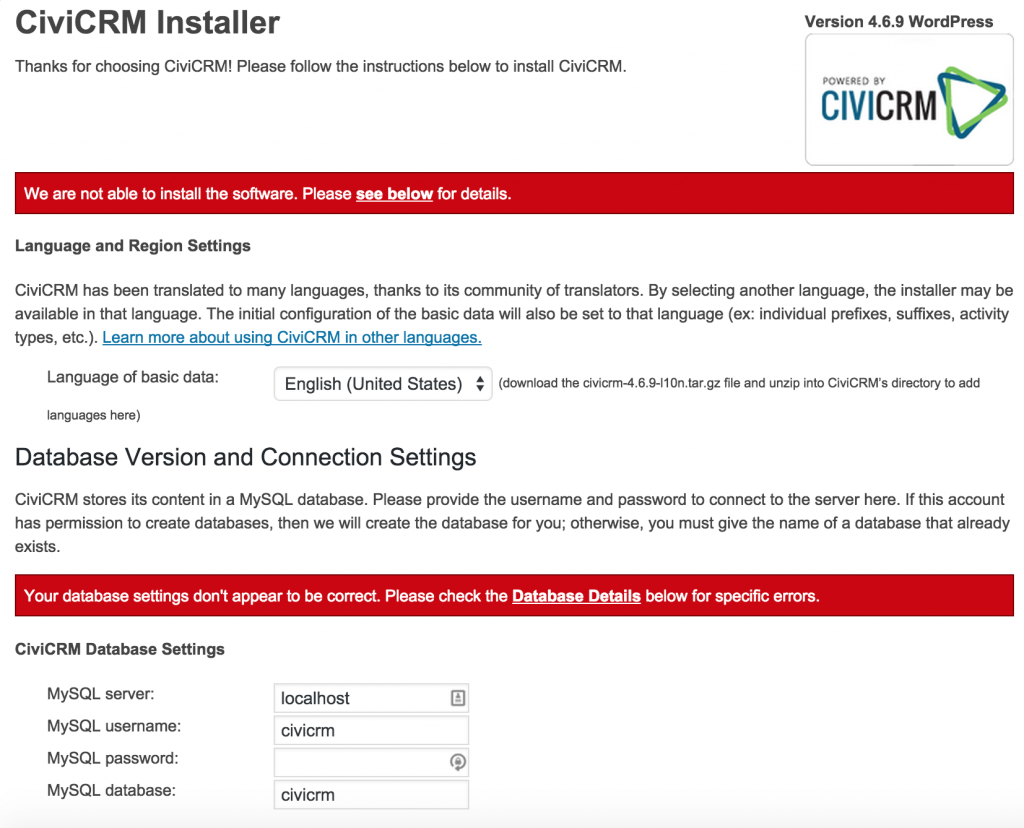
Task: Click the key icon in the MySQL password field
Action: point(457,762)
